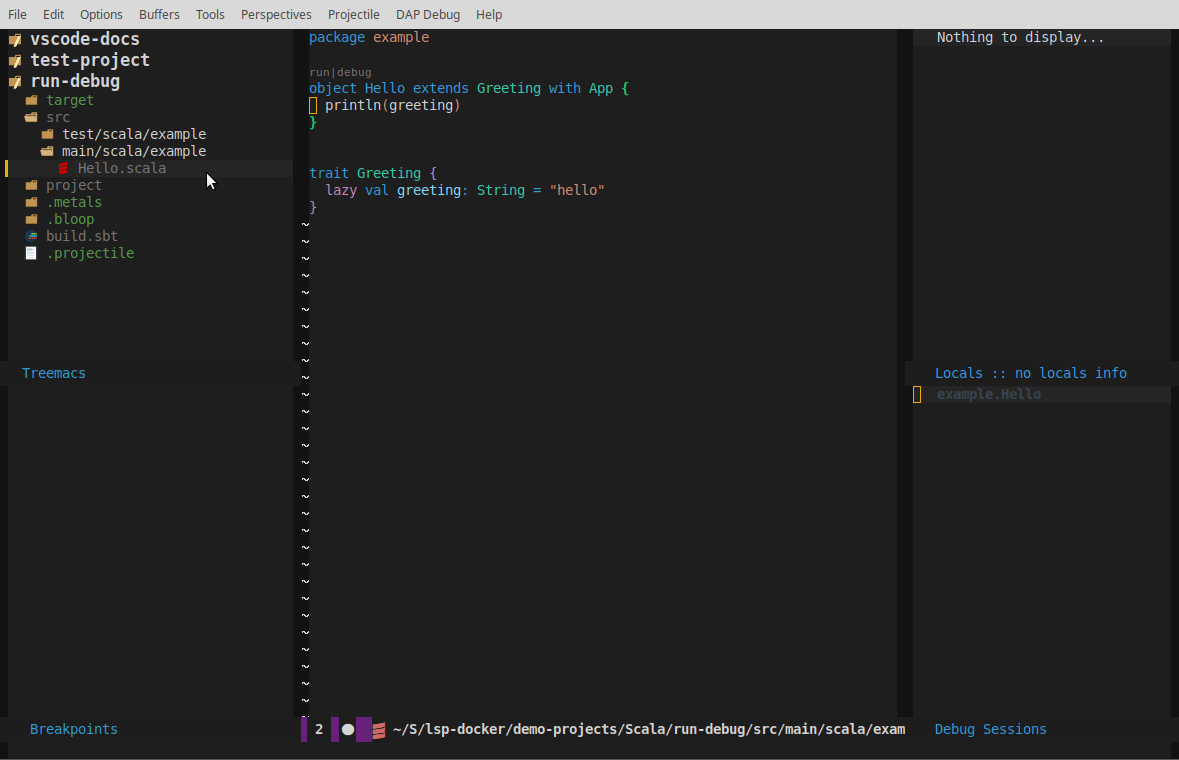
Task: Click the Debug Sessions label
Action: point(990,729)
